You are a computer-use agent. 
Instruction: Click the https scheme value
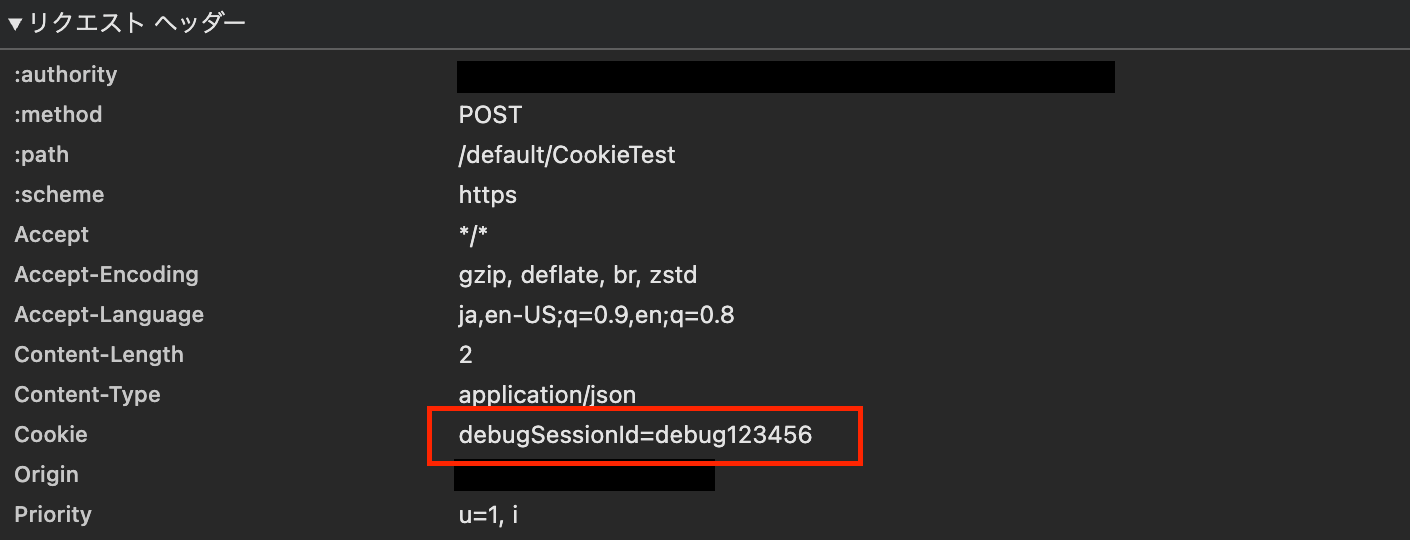click(x=487, y=195)
